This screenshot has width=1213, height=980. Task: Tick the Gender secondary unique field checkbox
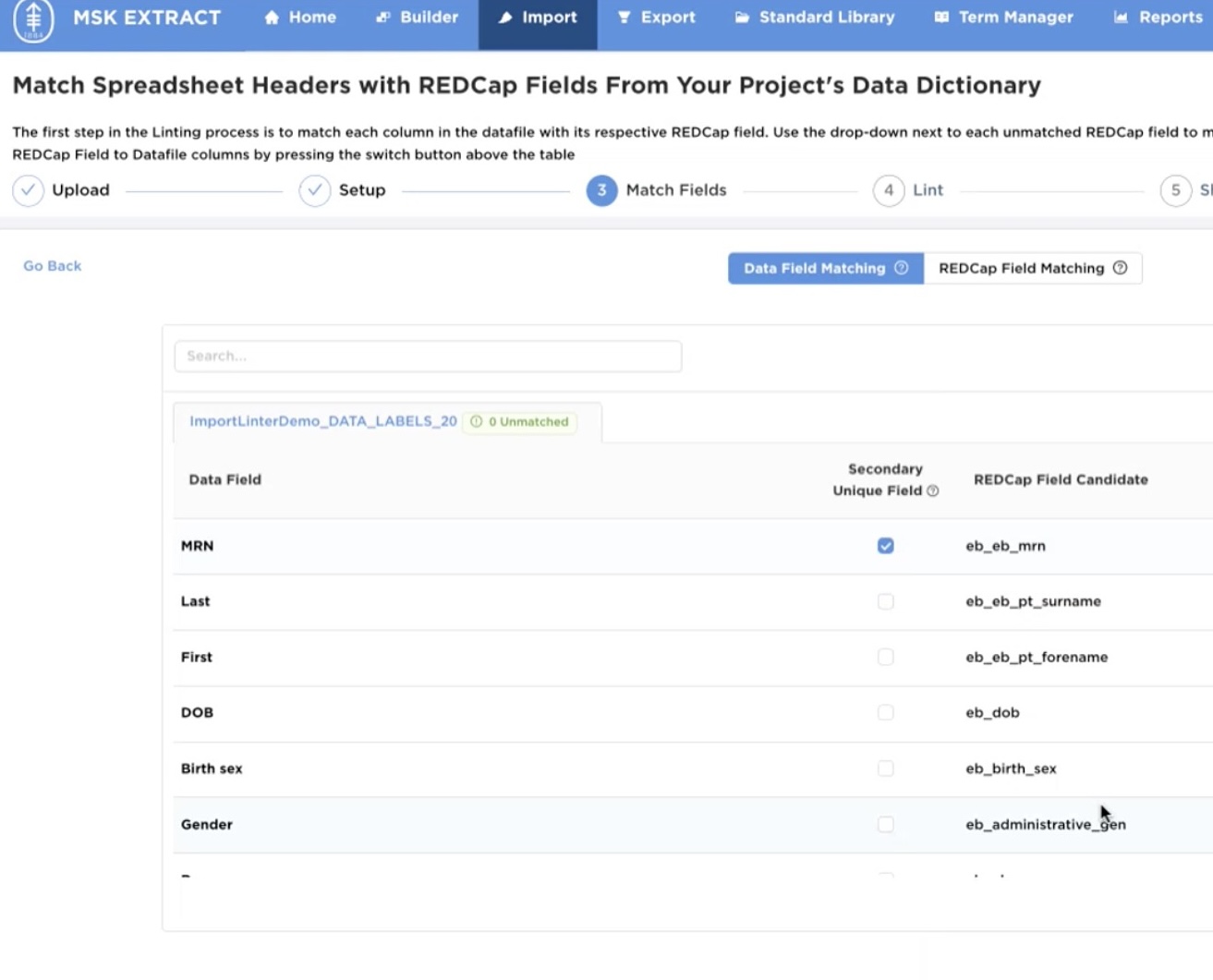pos(885,824)
